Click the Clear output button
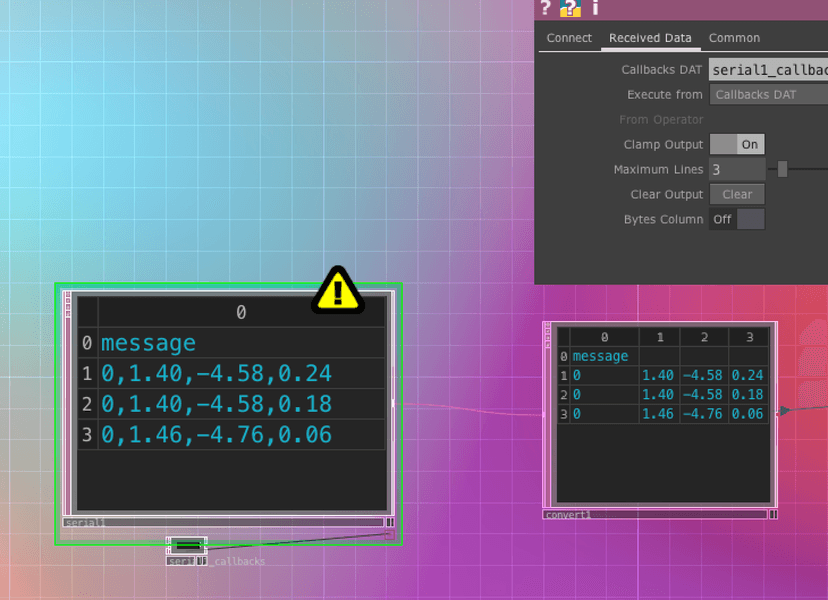The width and height of the screenshot is (828, 600). [737, 194]
